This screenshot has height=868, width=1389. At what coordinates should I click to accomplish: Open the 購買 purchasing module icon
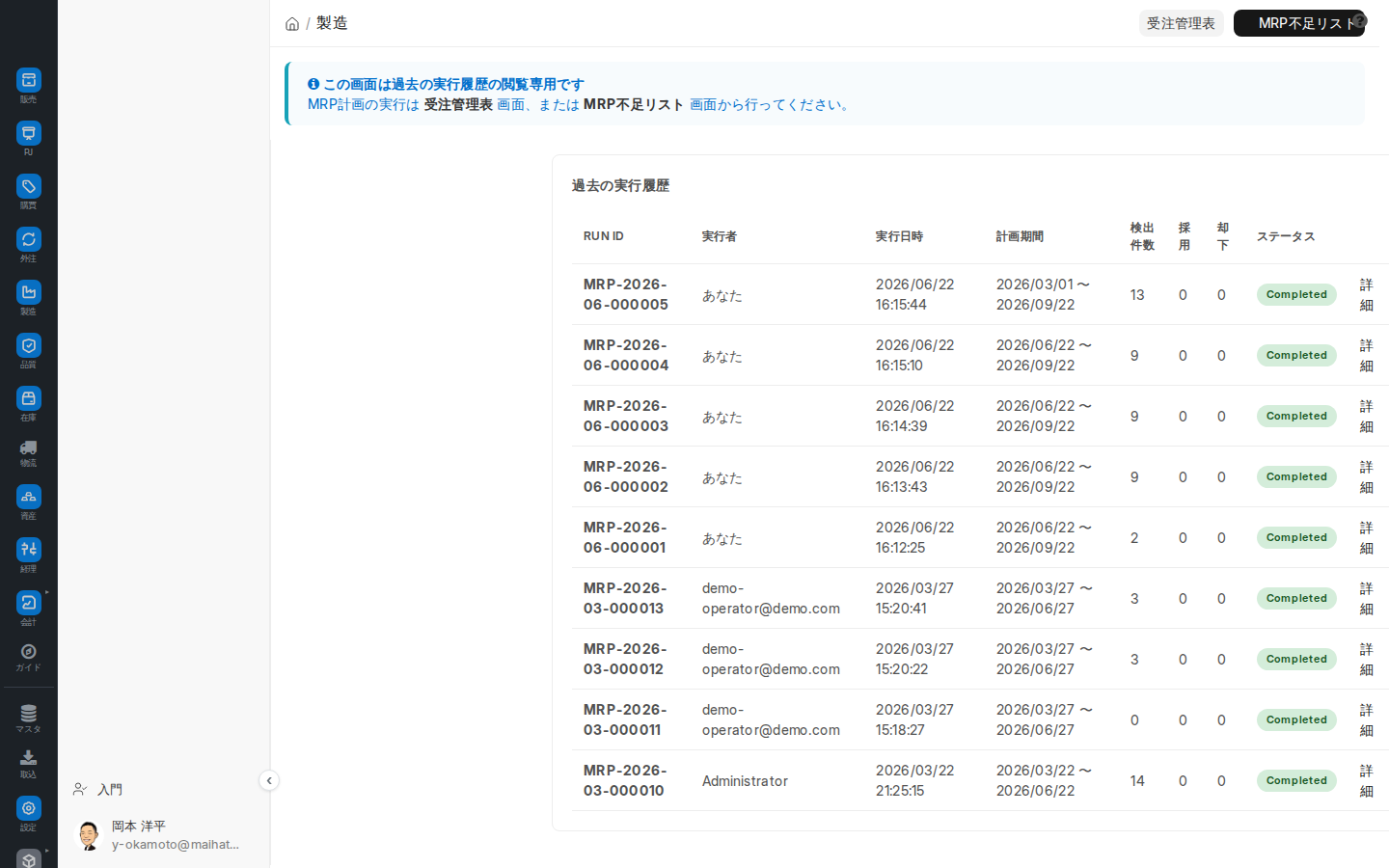tap(29, 186)
